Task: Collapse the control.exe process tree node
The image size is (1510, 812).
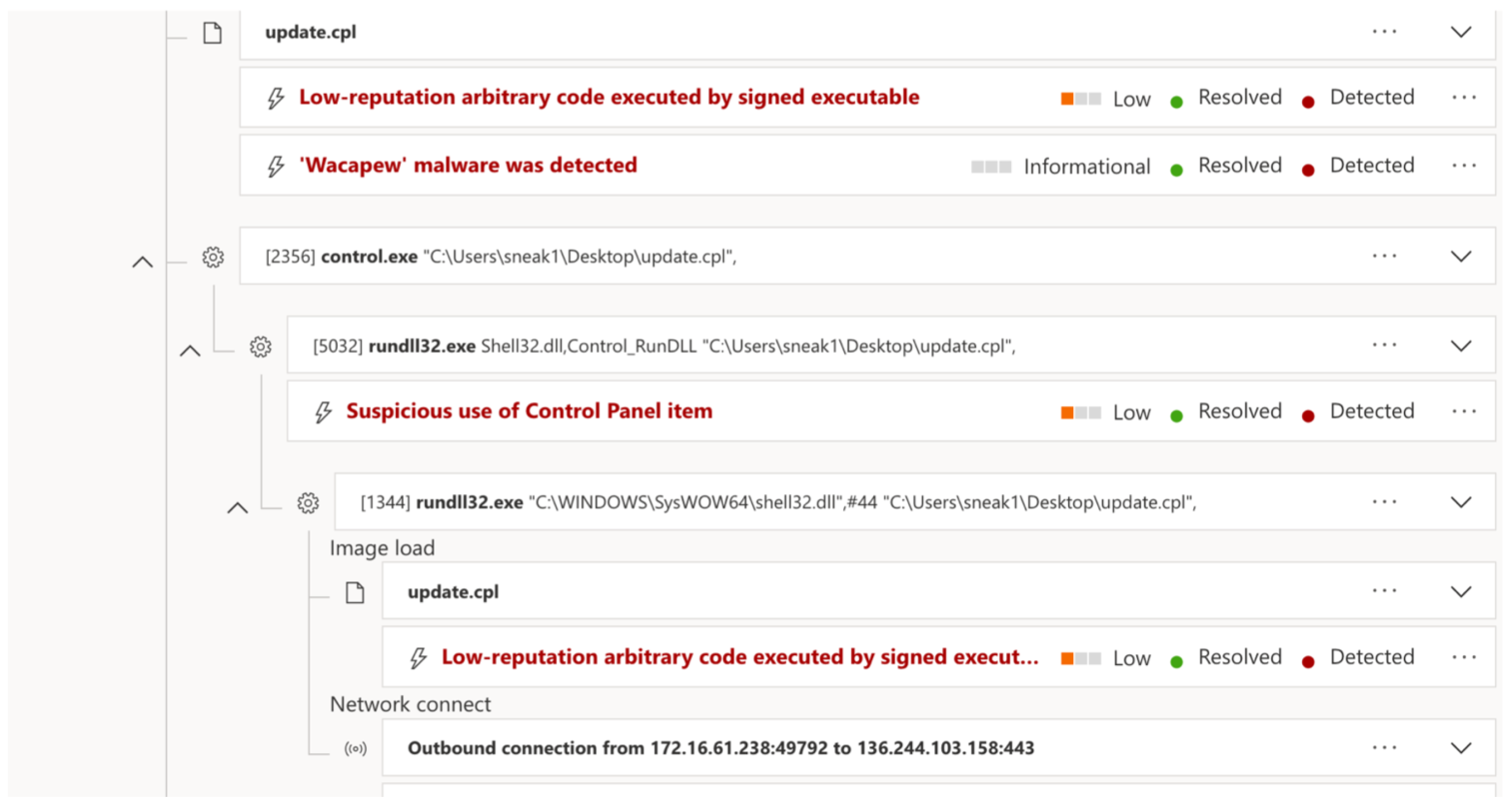Action: 142,262
